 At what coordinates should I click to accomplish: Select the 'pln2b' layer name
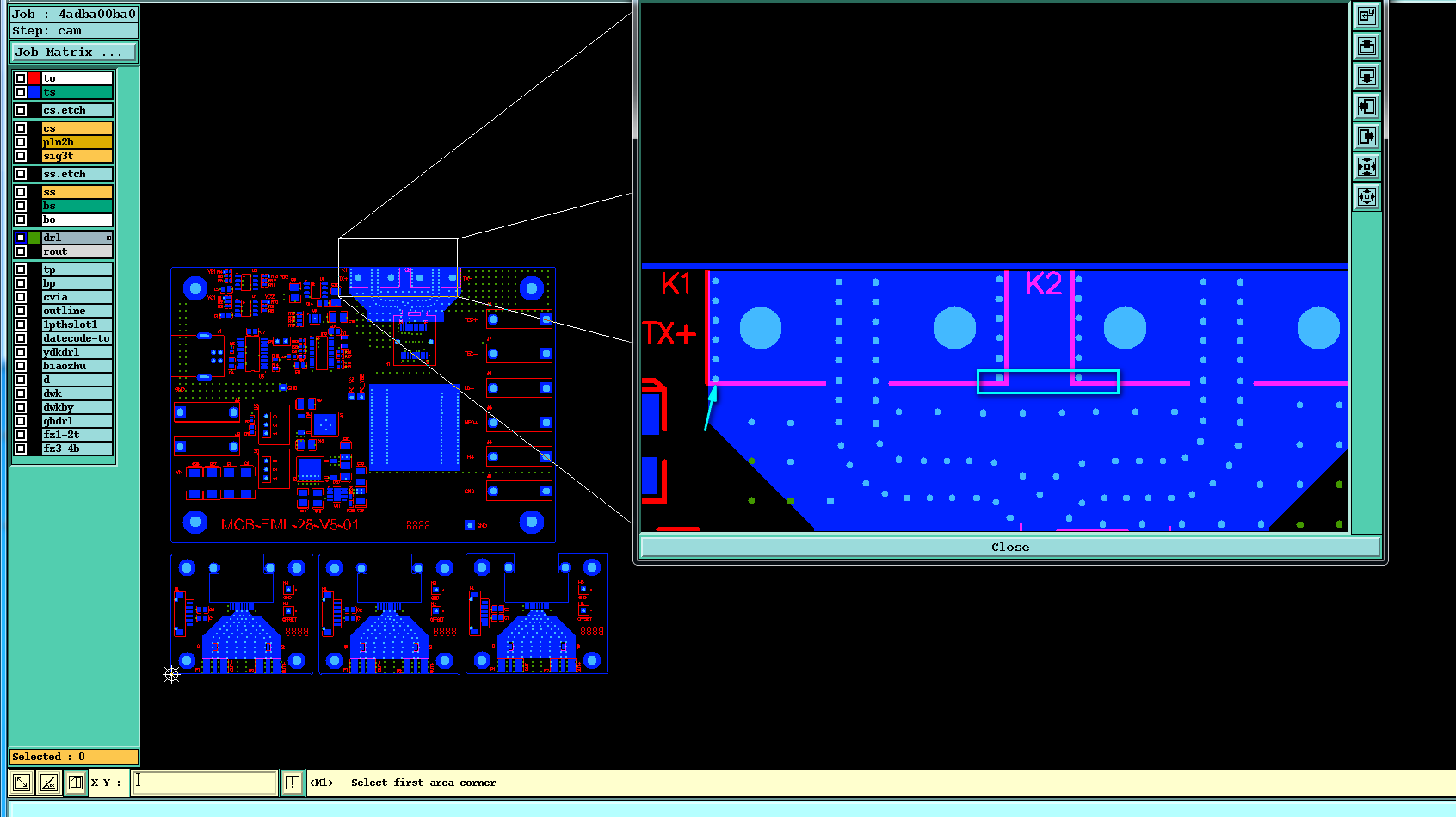77,142
